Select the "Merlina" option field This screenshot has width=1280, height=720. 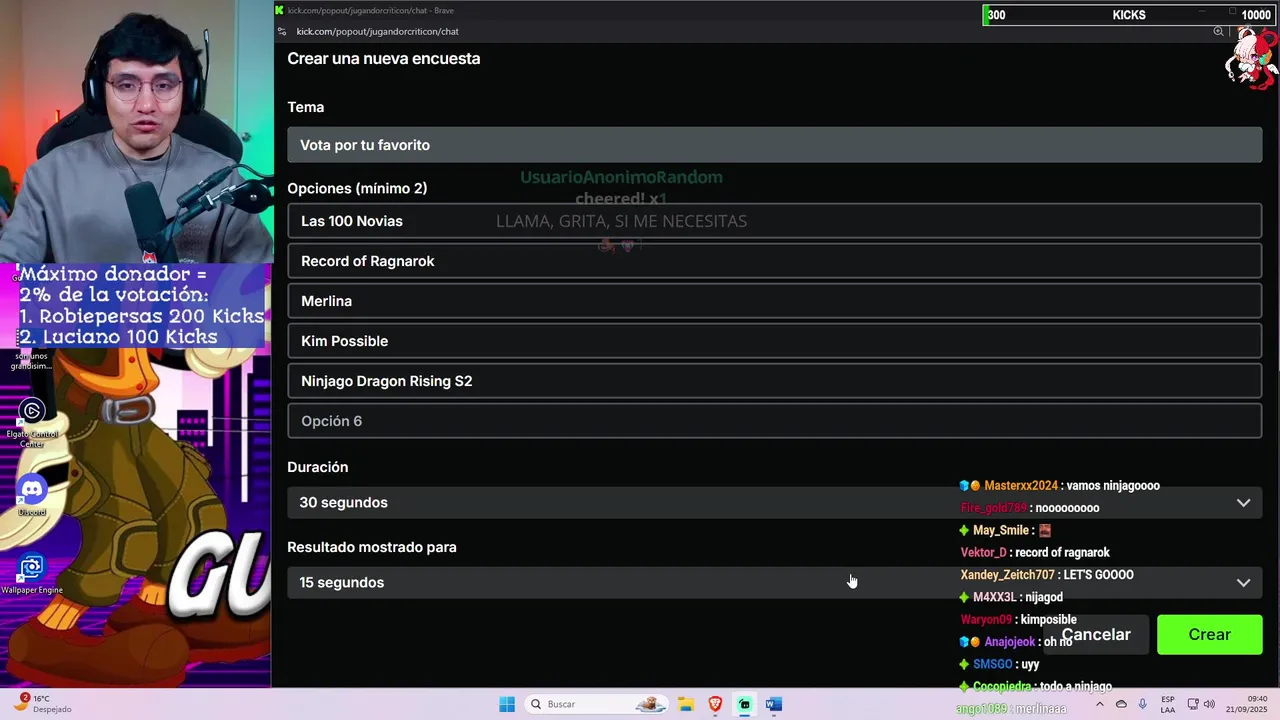tap(774, 301)
